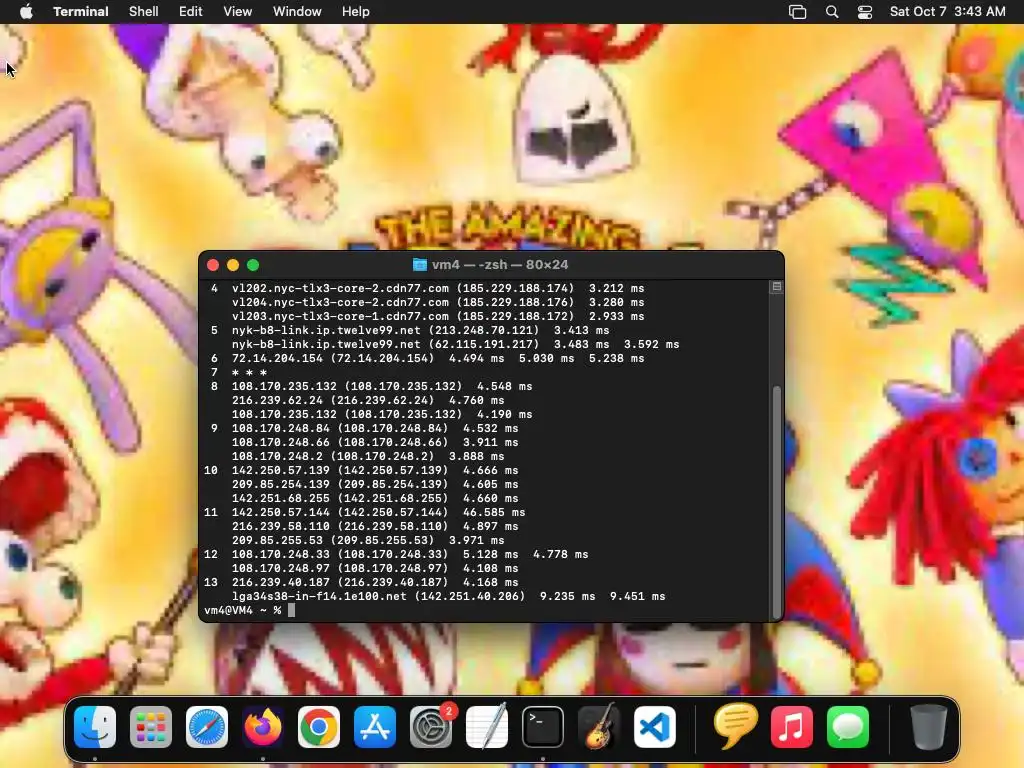Screen dimensions: 1024x768
Task: Open Visual Studio Code from Dock
Action: click(x=654, y=727)
